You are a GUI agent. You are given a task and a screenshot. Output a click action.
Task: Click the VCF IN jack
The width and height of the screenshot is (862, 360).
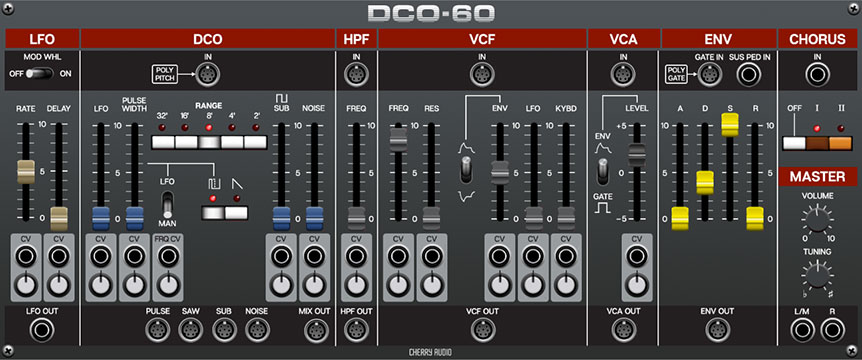[x=482, y=75]
